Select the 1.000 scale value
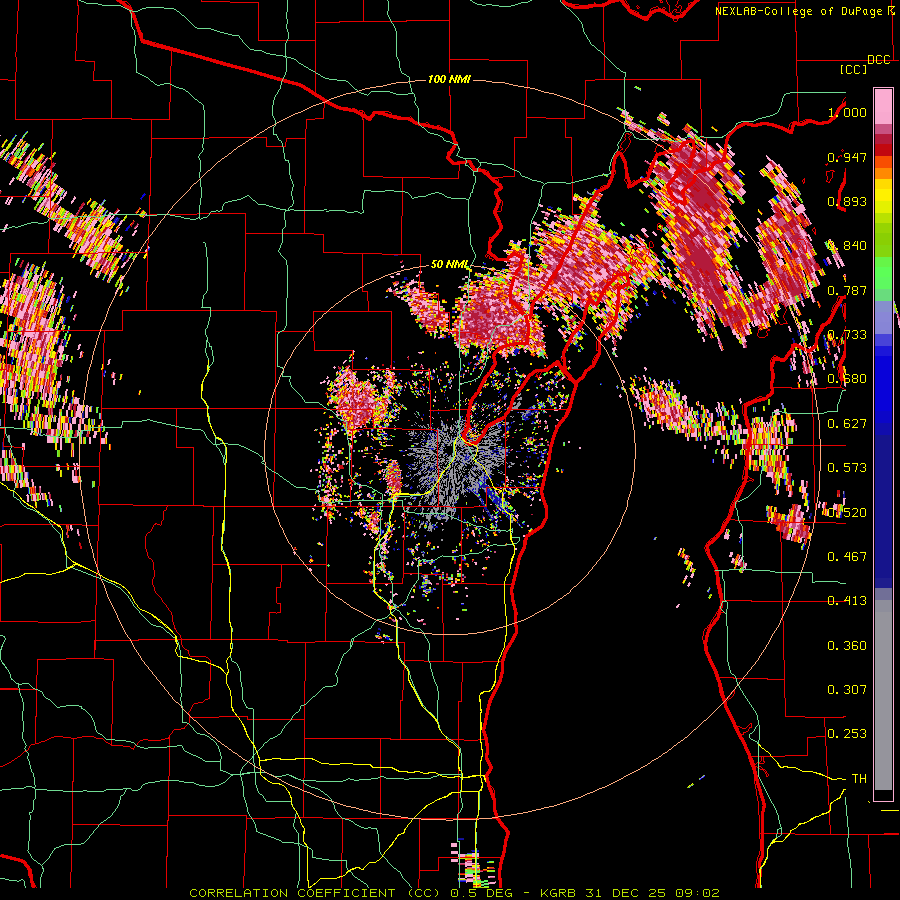The width and height of the screenshot is (900, 900). [847, 112]
